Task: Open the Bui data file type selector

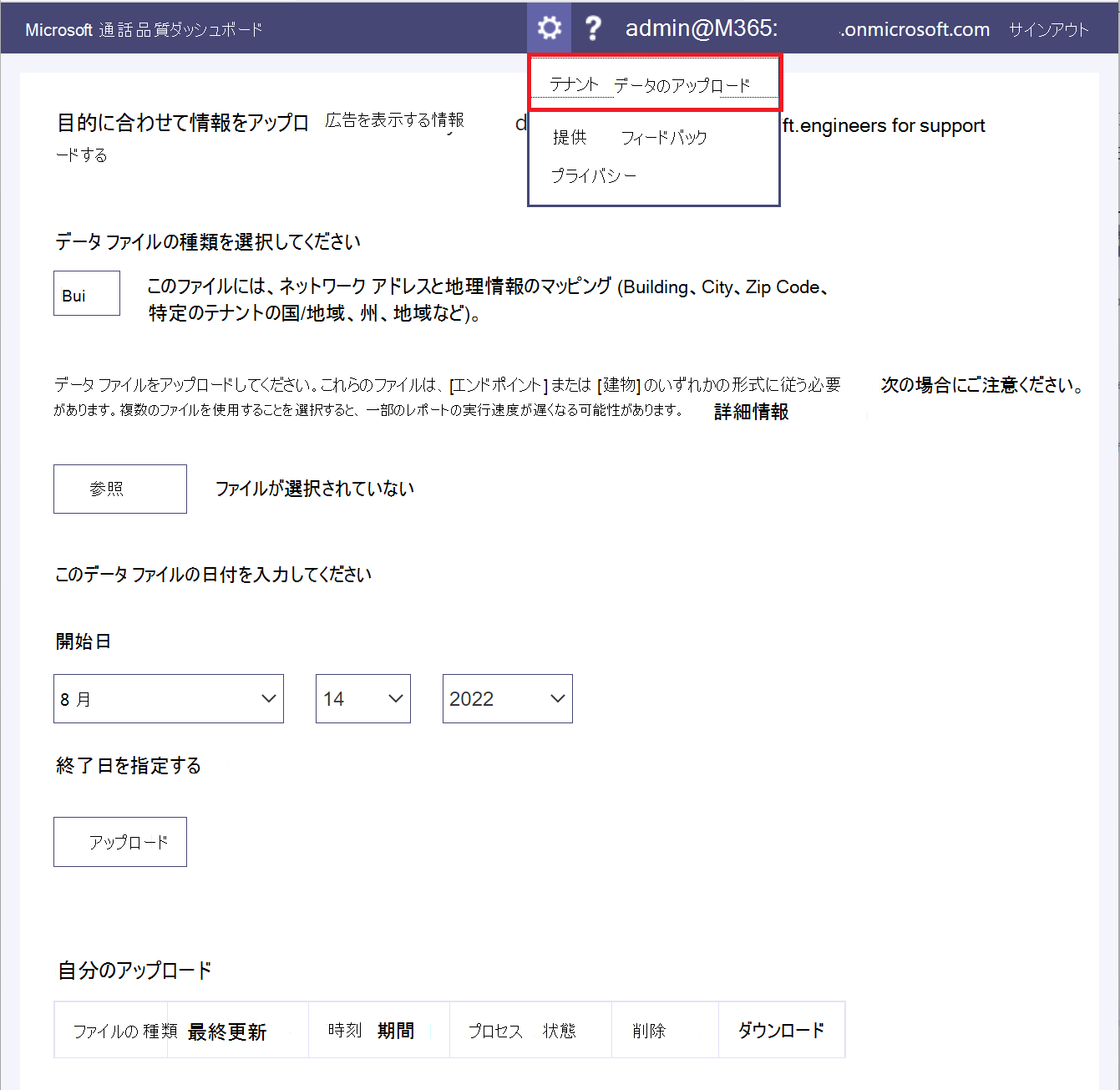Action: [87, 293]
